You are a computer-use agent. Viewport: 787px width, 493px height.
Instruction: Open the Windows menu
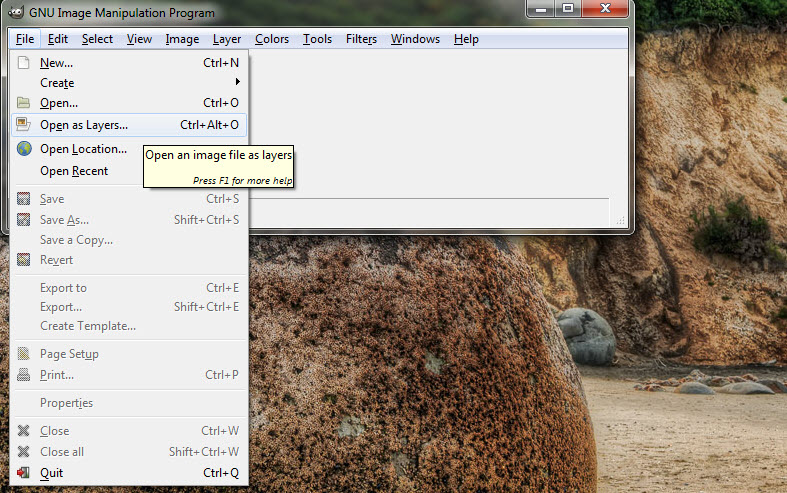416,39
